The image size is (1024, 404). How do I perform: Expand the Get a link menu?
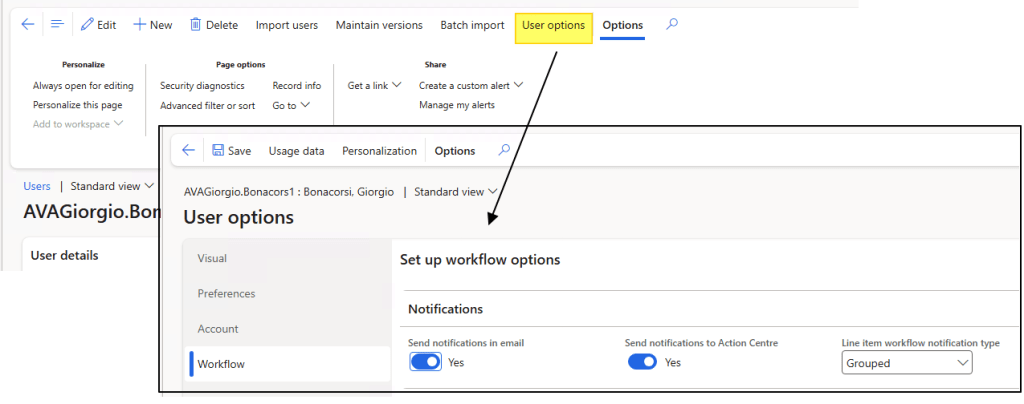(374, 86)
